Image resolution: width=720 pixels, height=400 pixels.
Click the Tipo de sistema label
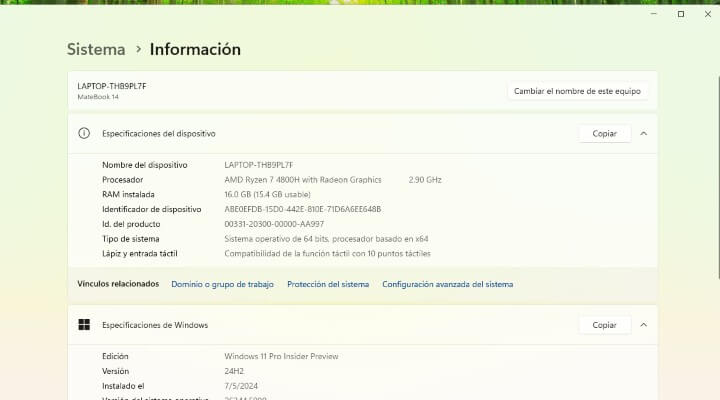tap(130, 239)
